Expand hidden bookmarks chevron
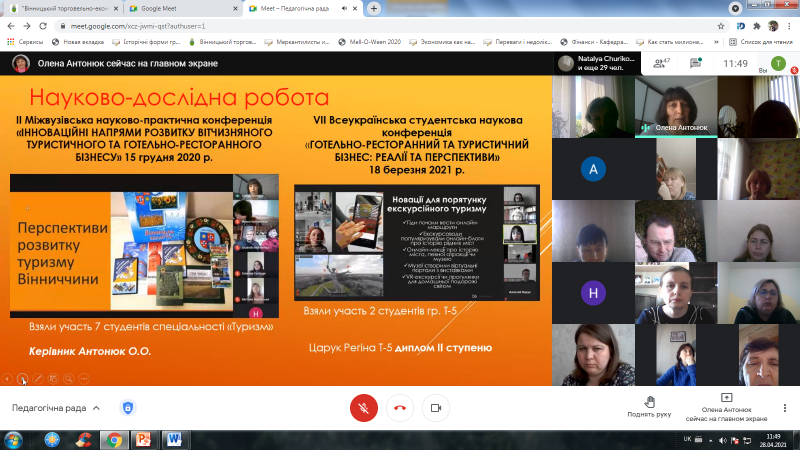Image resolution: width=800 pixels, height=450 pixels. [x=716, y=42]
